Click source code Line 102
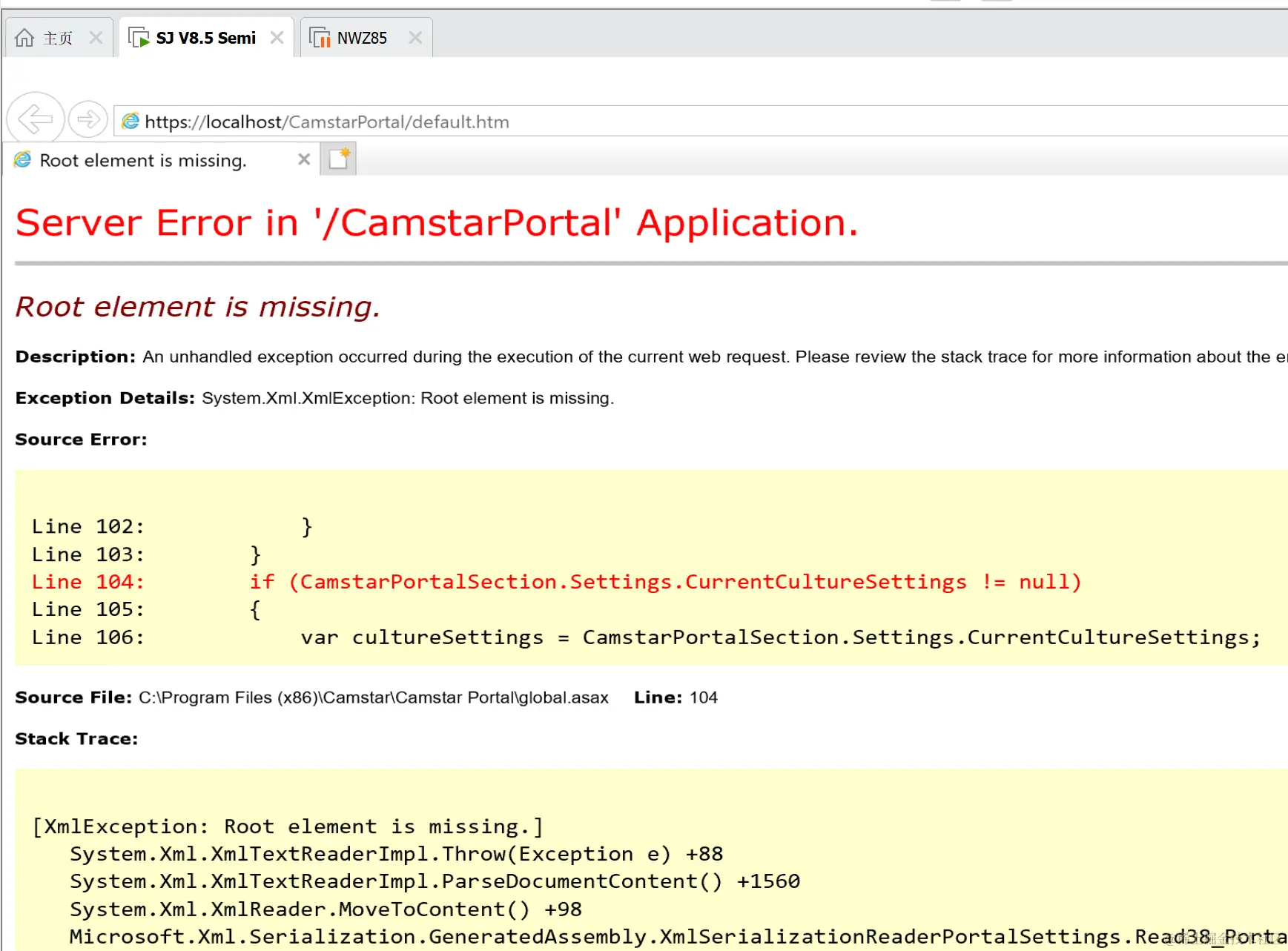 pyautogui.click(x=172, y=526)
